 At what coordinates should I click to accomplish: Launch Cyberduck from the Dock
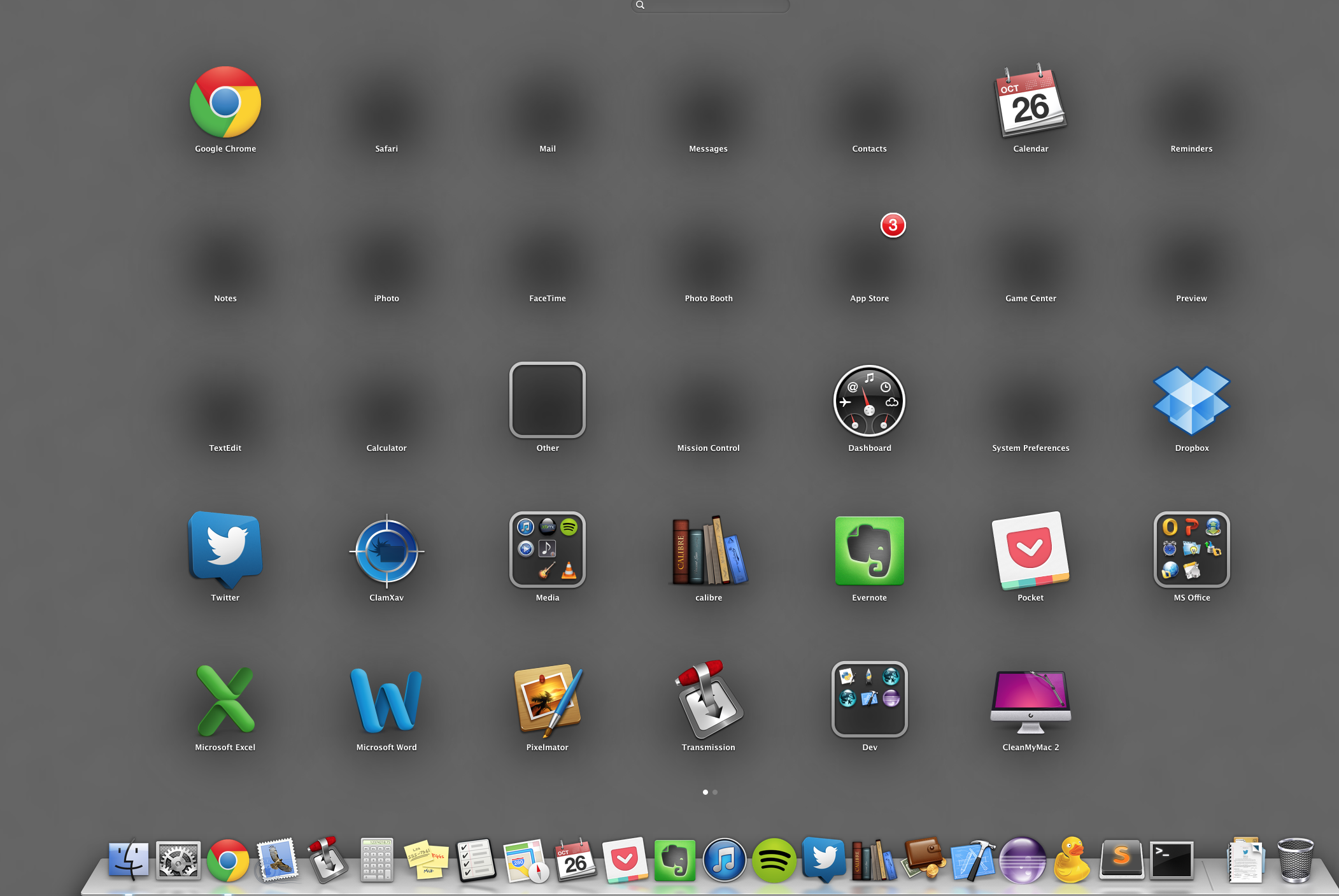point(1072,860)
